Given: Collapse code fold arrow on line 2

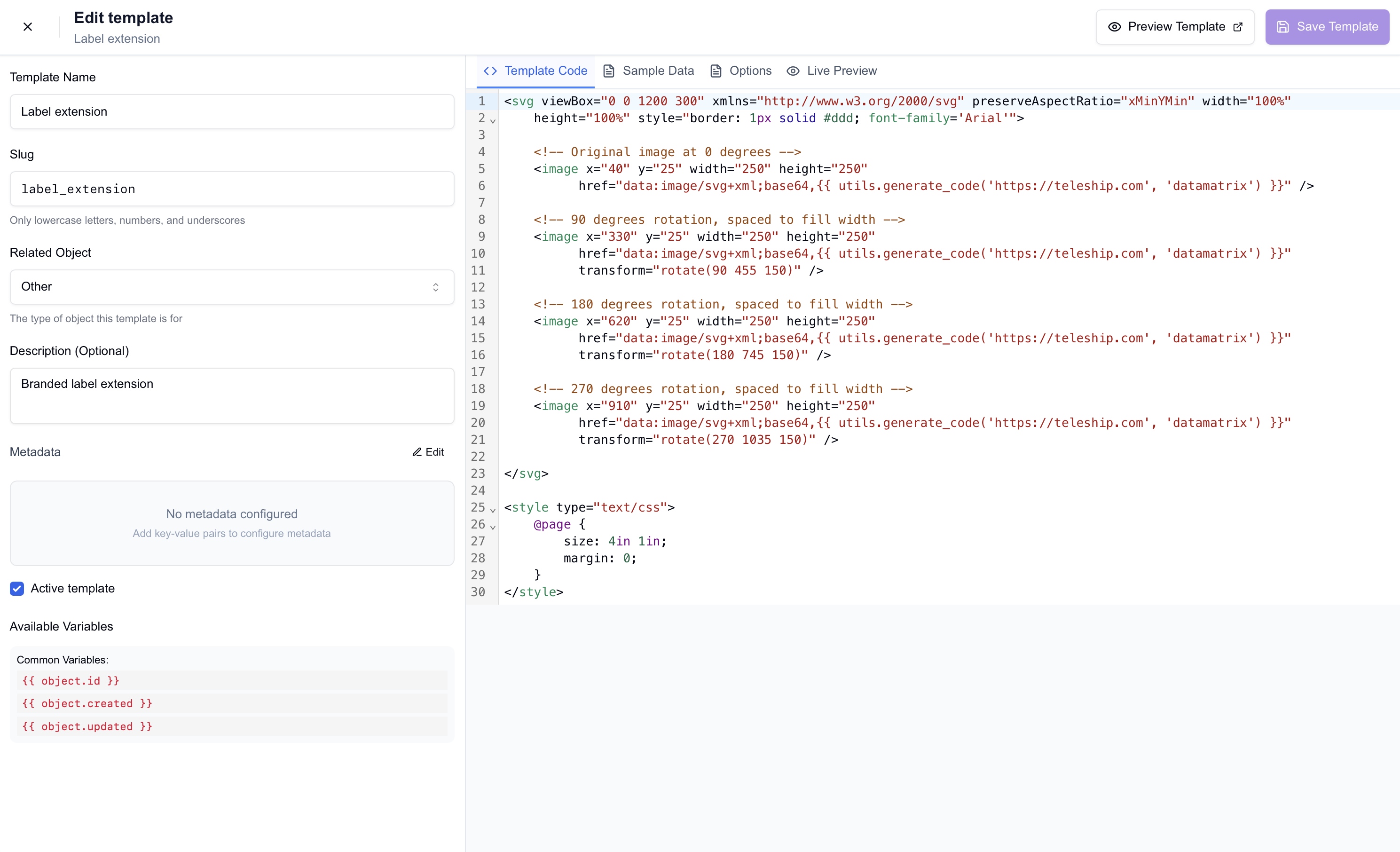Looking at the screenshot, I should (493, 120).
